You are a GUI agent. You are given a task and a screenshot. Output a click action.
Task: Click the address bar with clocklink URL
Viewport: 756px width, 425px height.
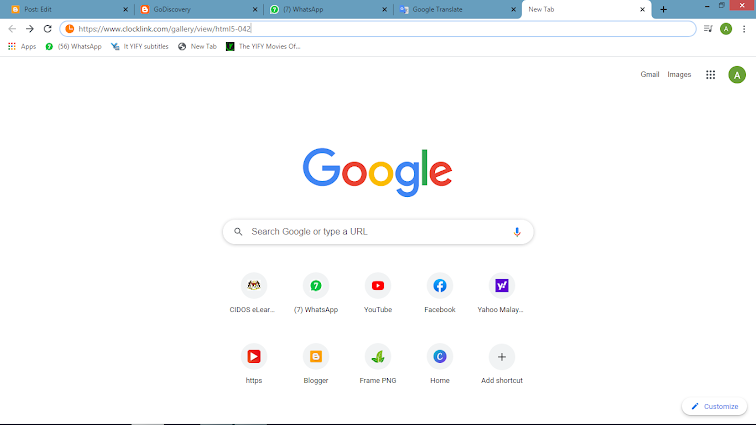pos(378,29)
